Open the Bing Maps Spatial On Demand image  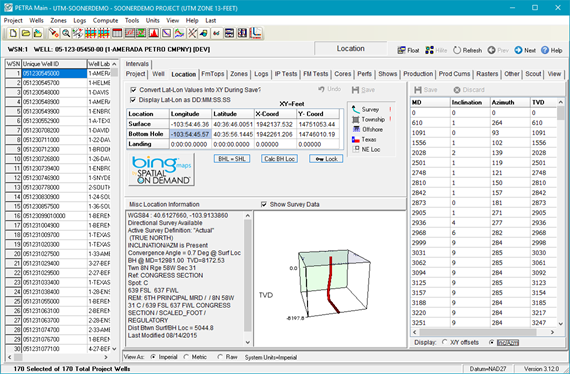162,170
